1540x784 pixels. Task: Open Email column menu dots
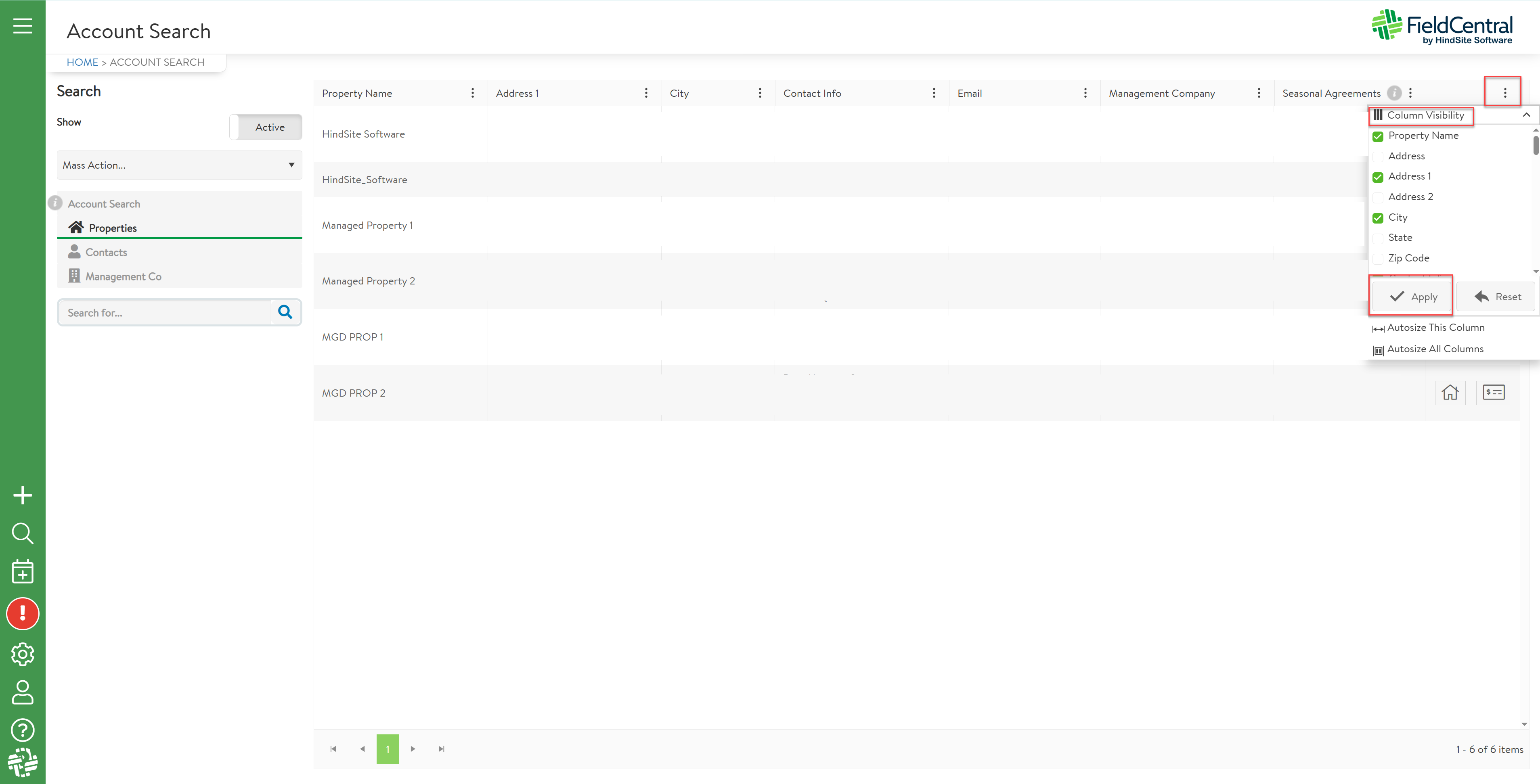1085,93
